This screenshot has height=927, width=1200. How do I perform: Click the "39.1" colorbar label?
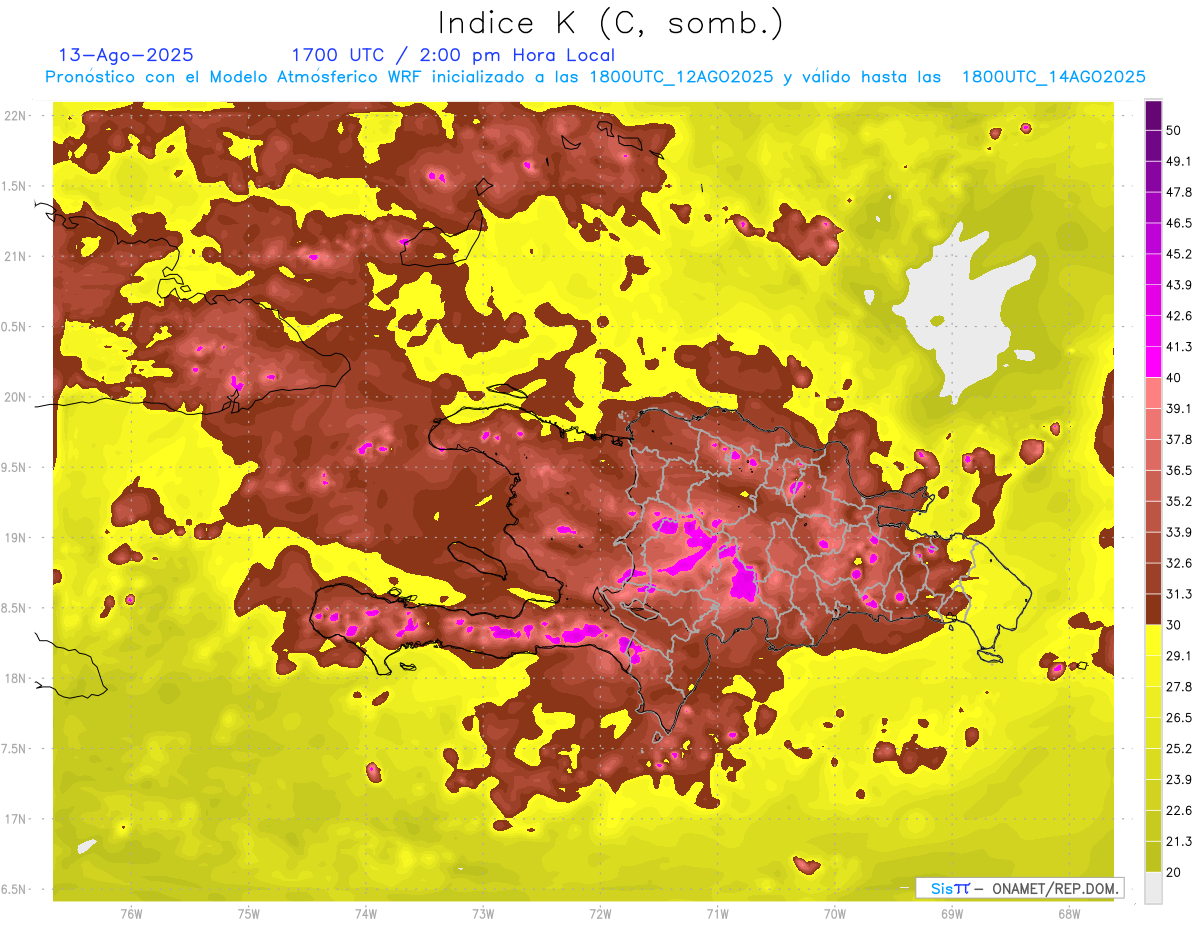1178,408
